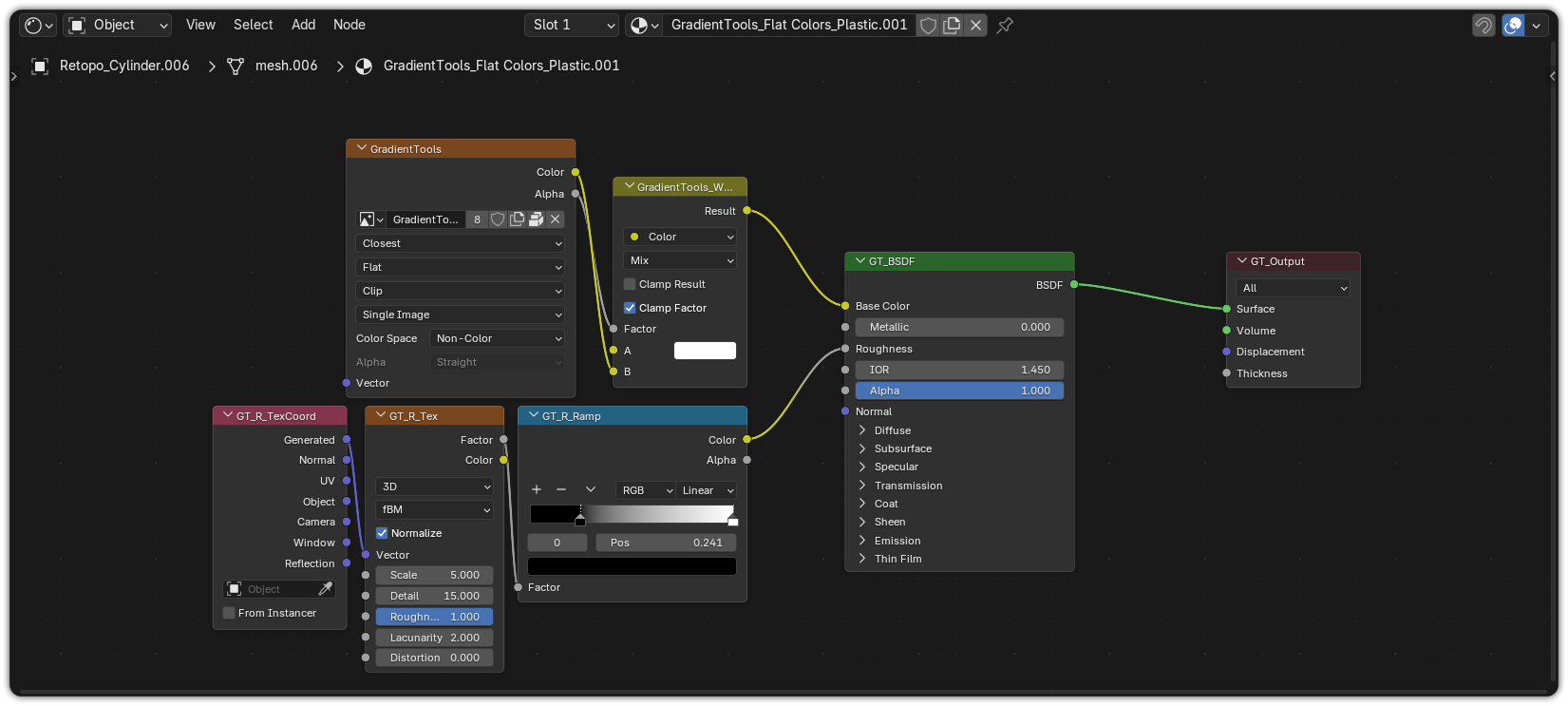
Task: Open the image browse icon in GradientTools node
Action: click(371, 219)
